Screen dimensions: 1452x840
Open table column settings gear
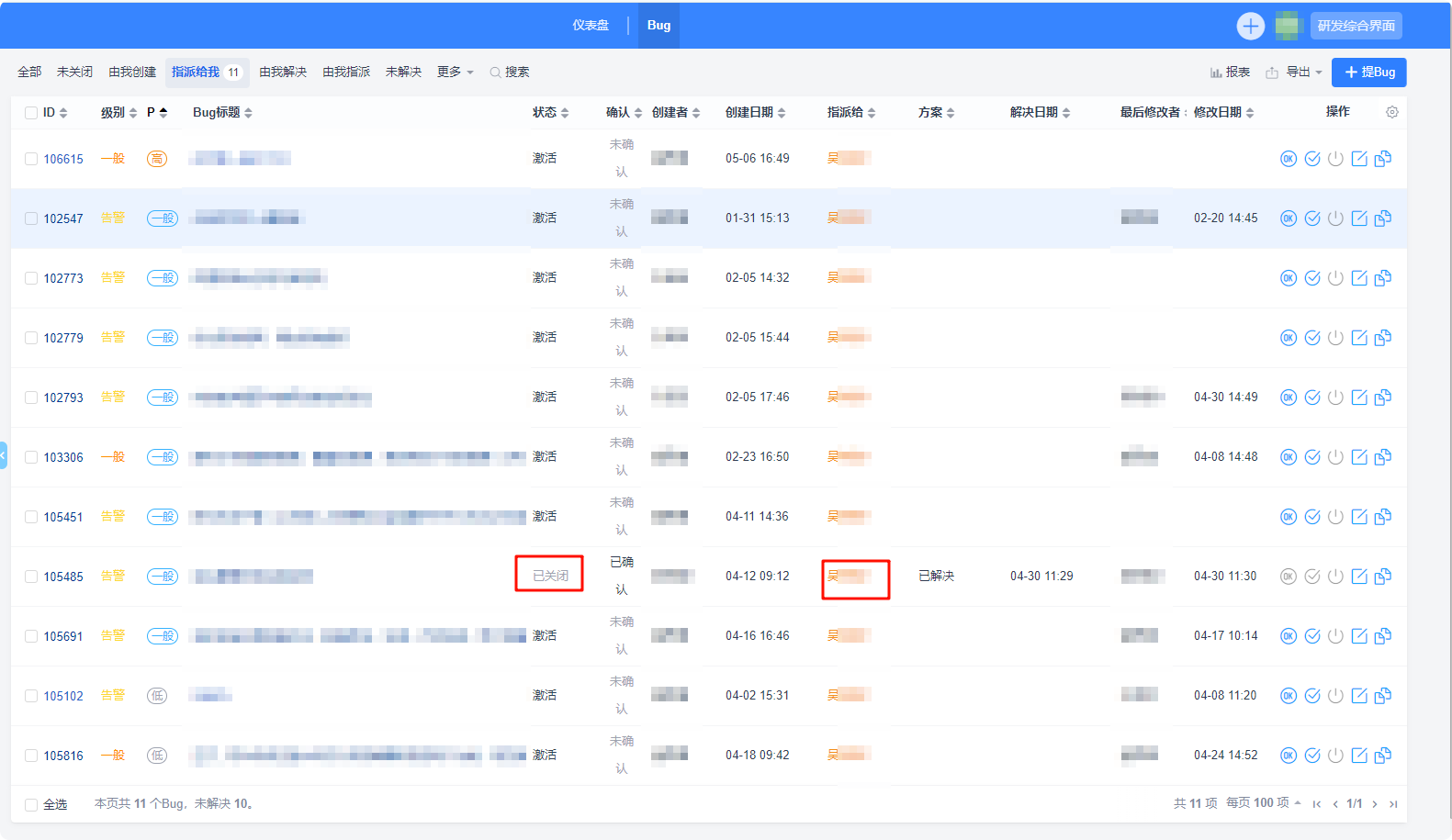pyautogui.click(x=1391, y=112)
